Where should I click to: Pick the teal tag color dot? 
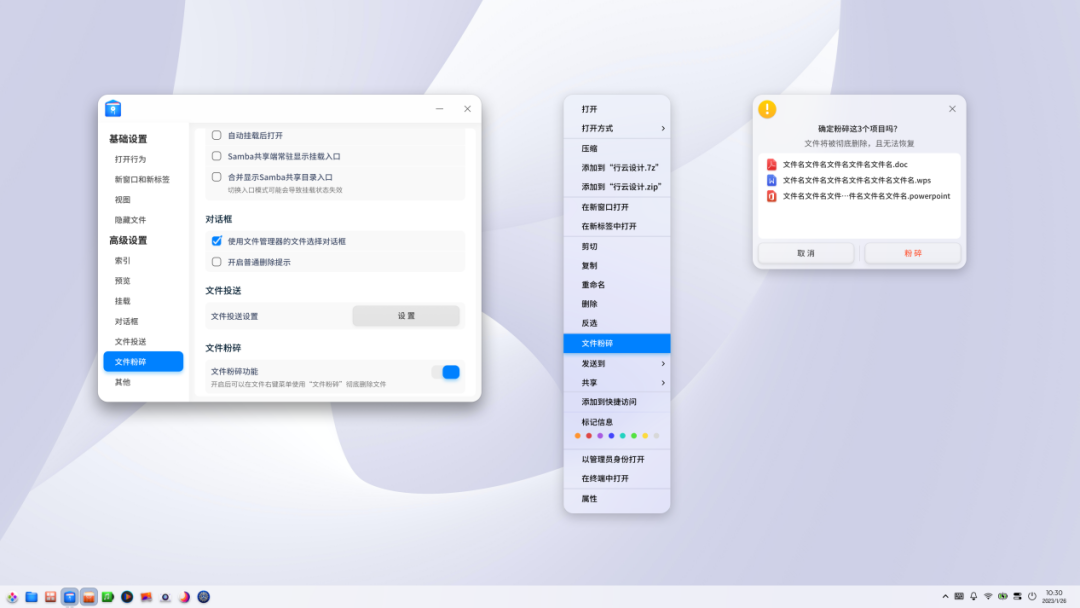pos(623,436)
